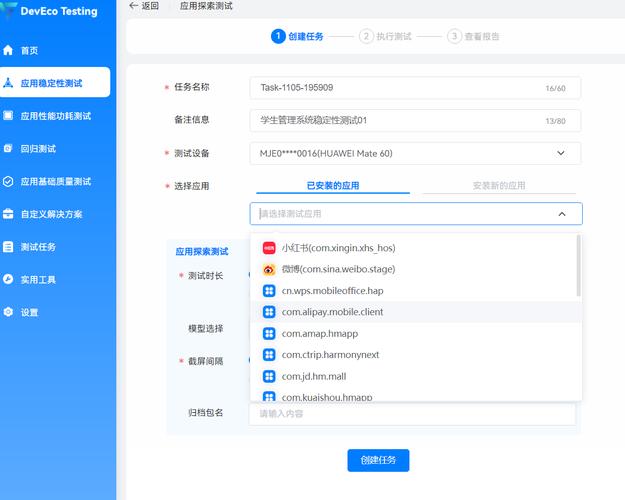625x500 pixels.
Task: Click the home icon in sidebar
Action: tap(9, 50)
